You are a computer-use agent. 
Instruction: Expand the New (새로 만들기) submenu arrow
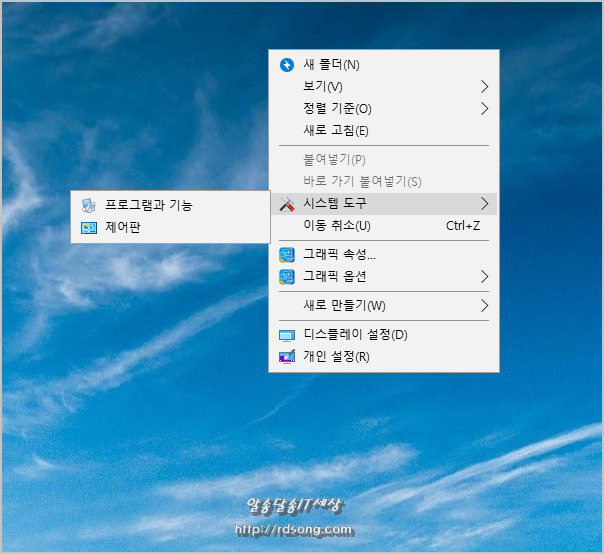coord(484,305)
